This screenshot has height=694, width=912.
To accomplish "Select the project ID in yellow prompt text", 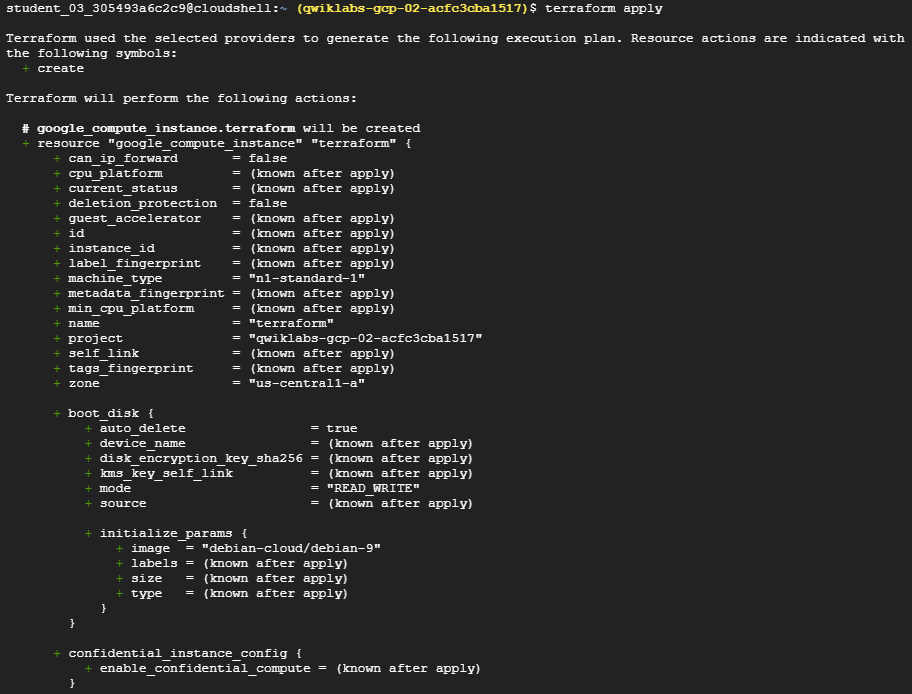I will 412,9.
